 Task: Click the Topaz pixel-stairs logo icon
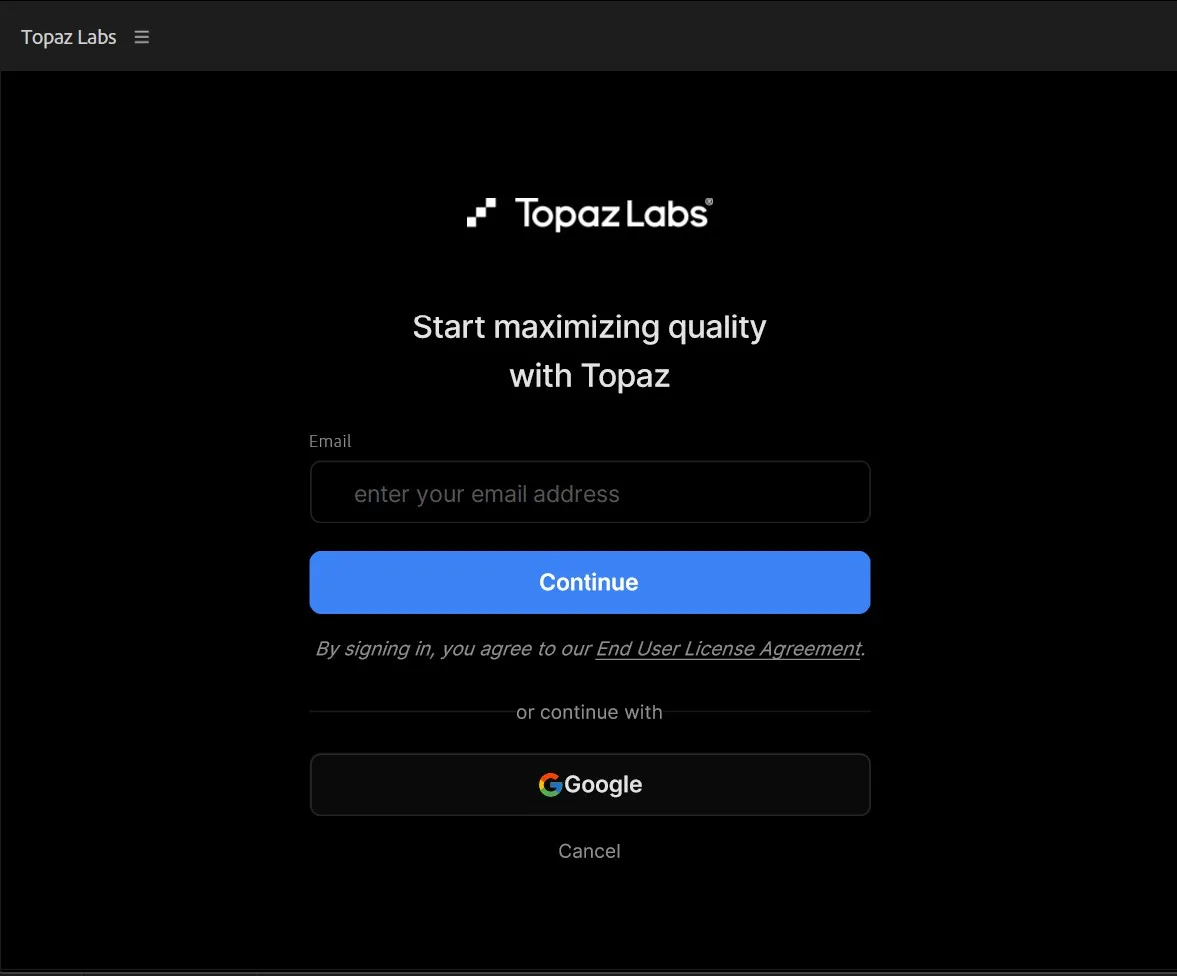(481, 212)
